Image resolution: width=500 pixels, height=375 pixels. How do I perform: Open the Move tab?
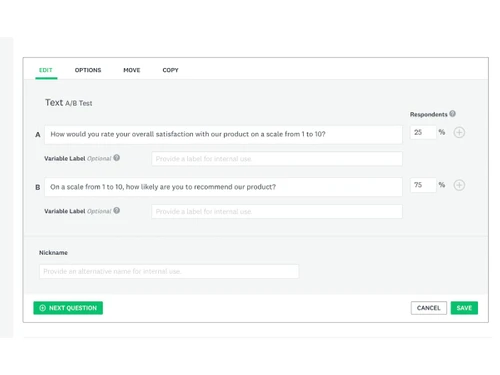tap(132, 70)
